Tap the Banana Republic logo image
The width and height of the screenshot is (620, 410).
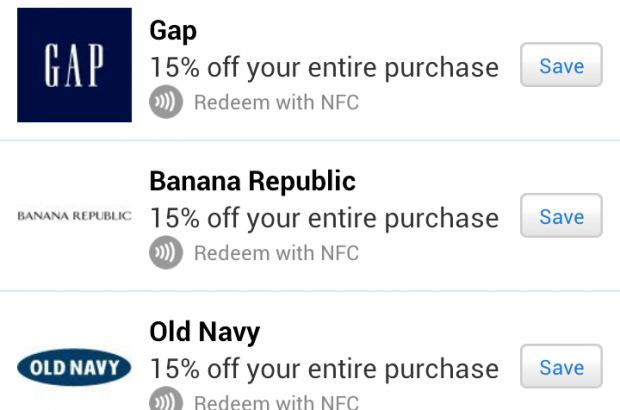tap(75, 216)
